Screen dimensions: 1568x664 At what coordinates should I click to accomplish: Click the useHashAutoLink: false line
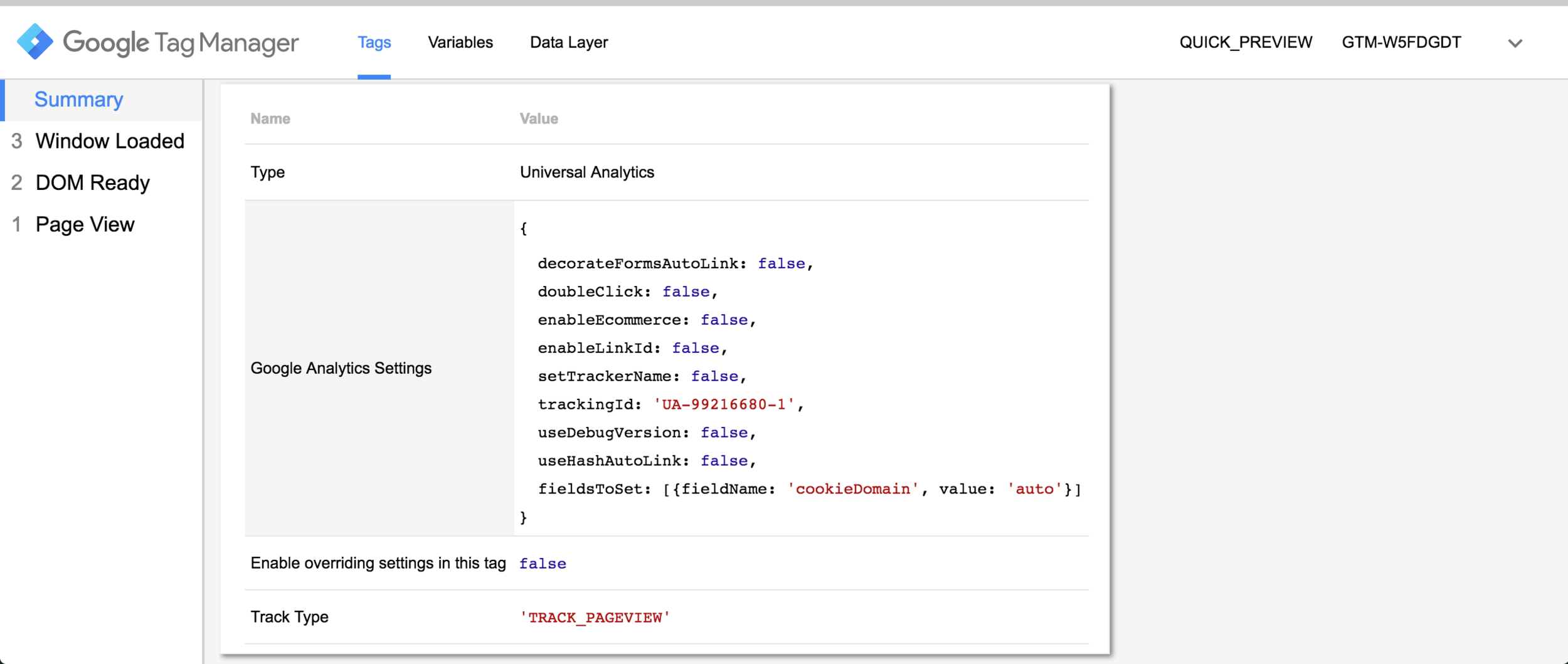[647, 461]
